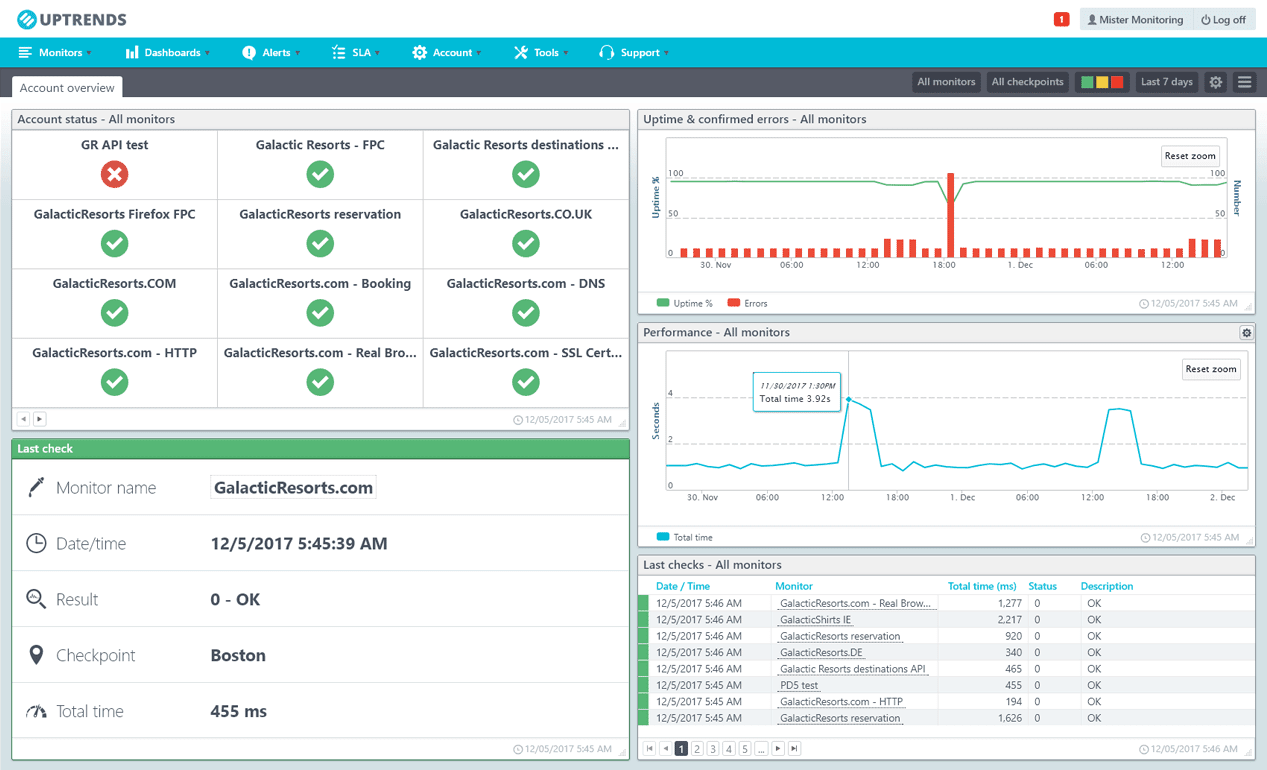Open the Dashboards menu
Image resolution: width=1267 pixels, height=770 pixels.
[x=167, y=53]
